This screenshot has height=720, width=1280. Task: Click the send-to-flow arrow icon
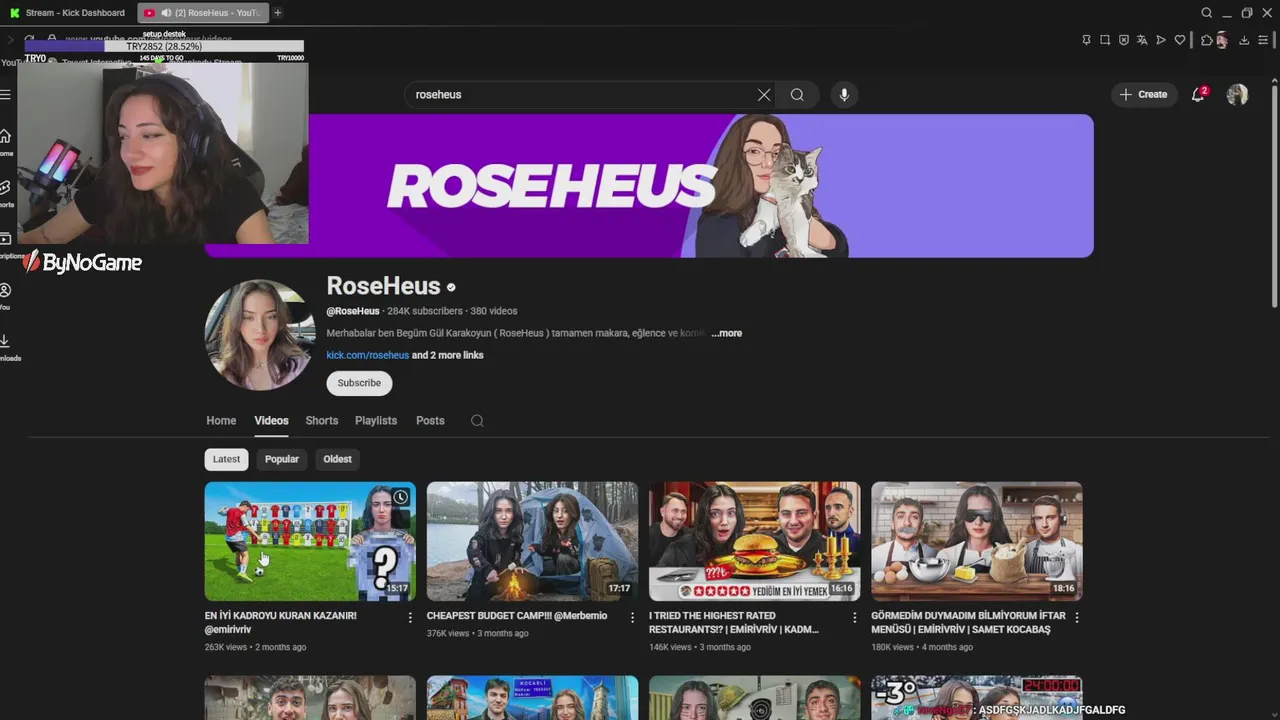[x=1161, y=40]
